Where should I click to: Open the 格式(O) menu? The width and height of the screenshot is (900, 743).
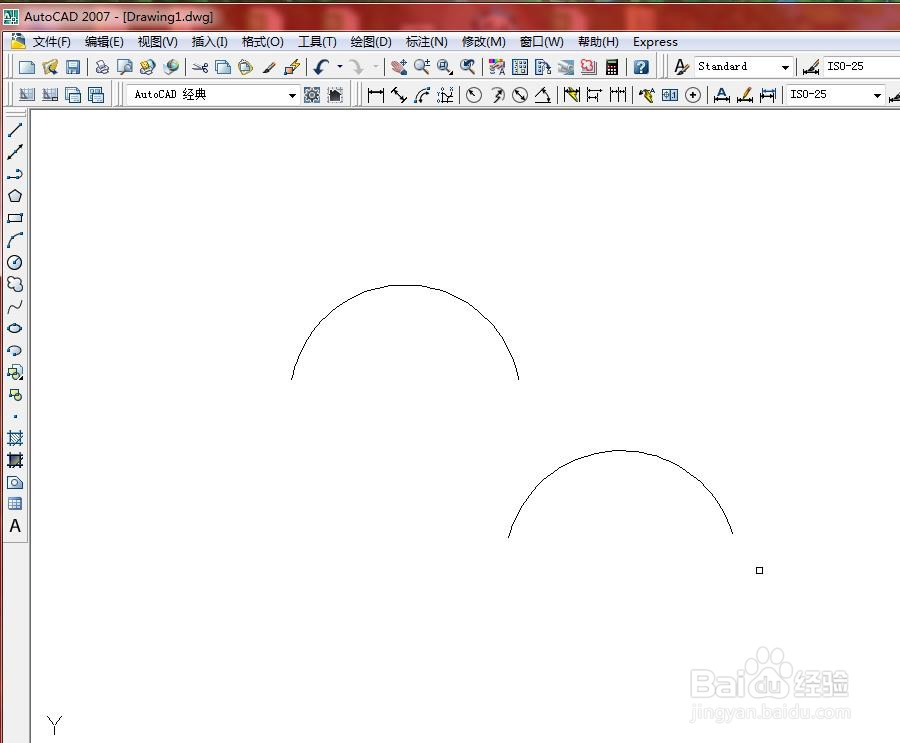click(263, 42)
